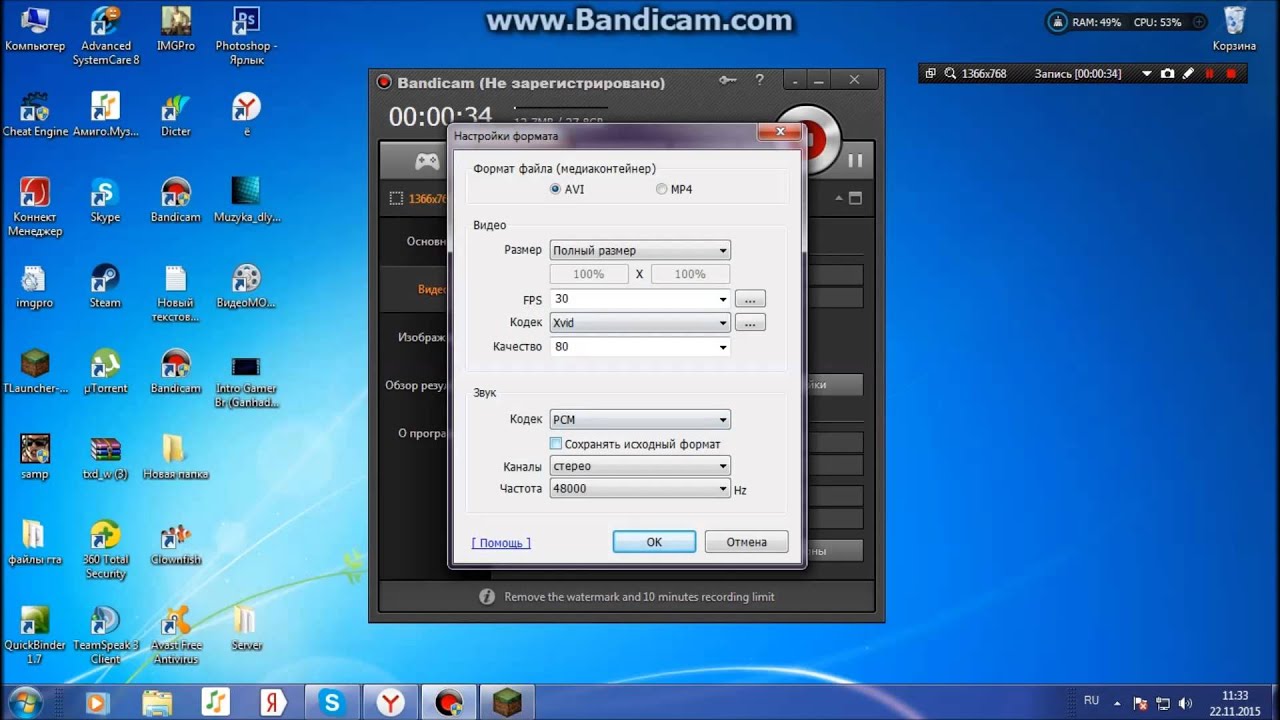Click the magnifier icon on recording bar

point(950,73)
